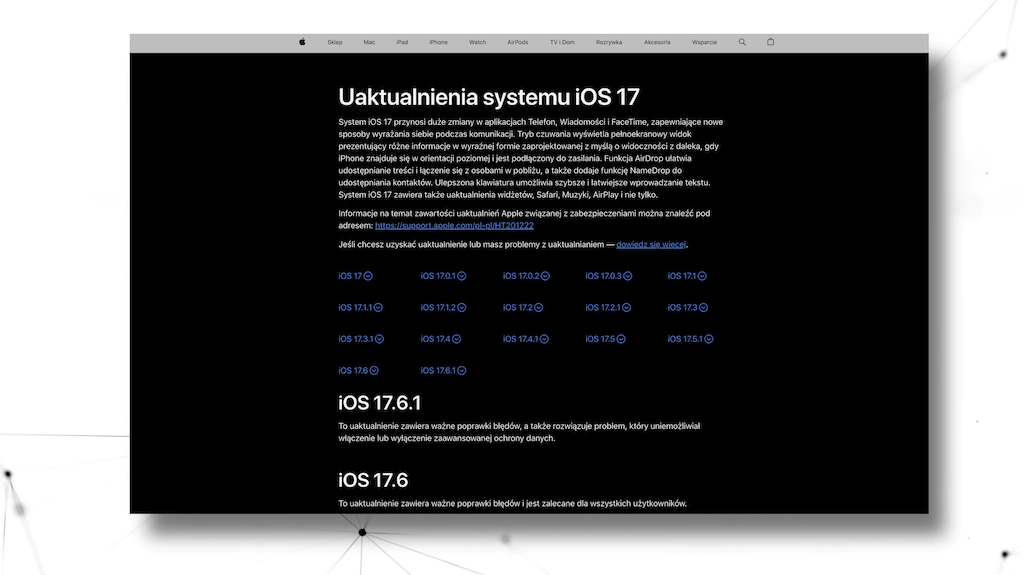Open the shopping bag icon

[x=771, y=42]
